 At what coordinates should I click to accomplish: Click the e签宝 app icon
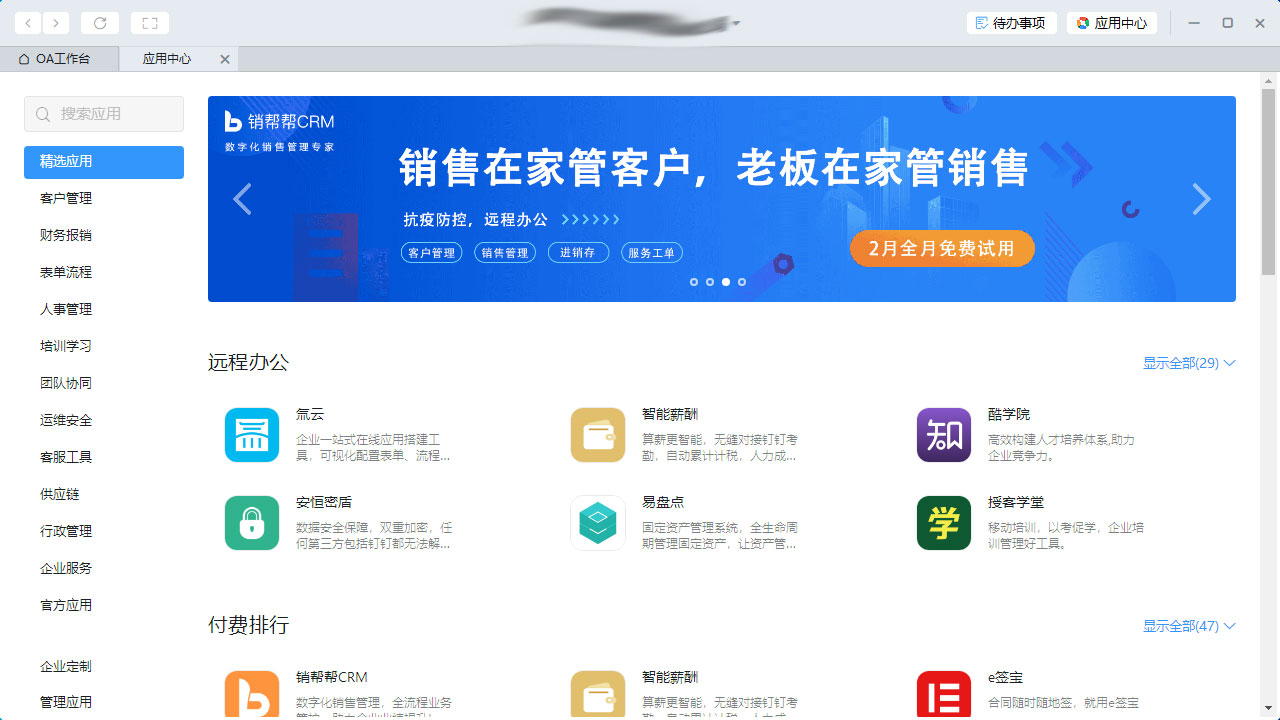click(x=943, y=693)
